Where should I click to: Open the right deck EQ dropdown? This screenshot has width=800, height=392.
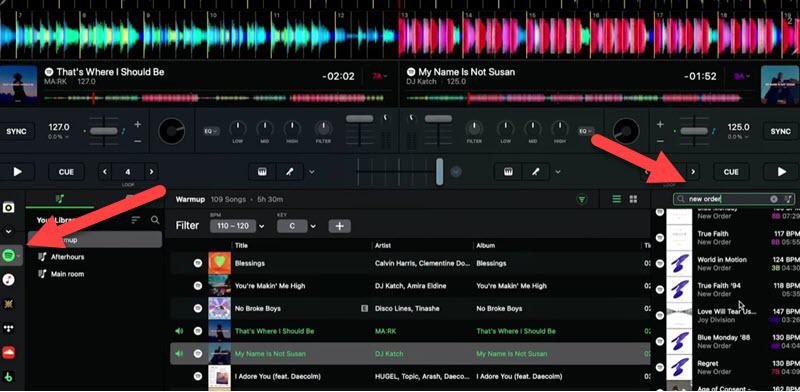[x=586, y=131]
